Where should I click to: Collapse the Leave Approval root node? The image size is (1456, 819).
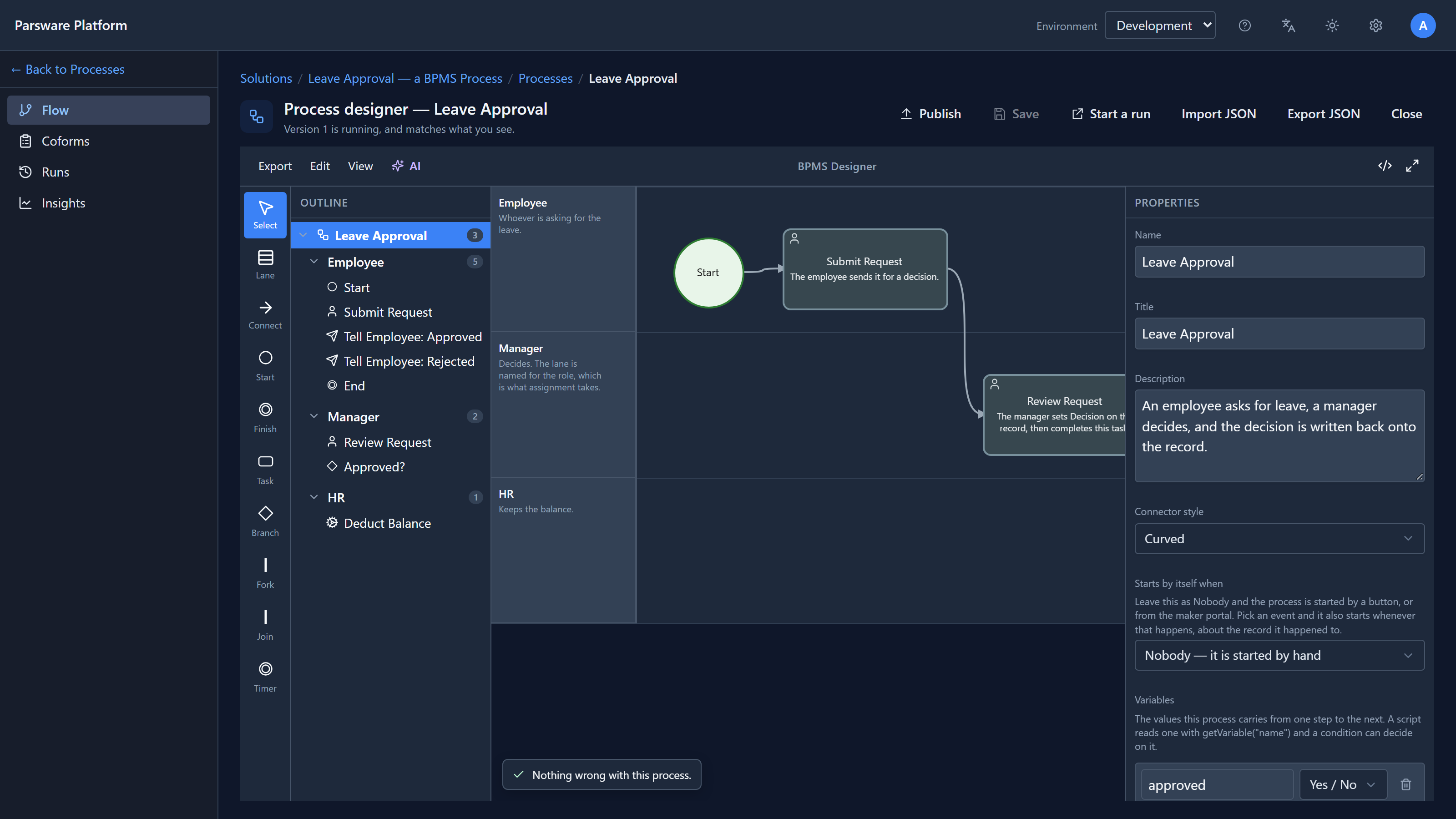pyautogui.click(x=303, y=235)
